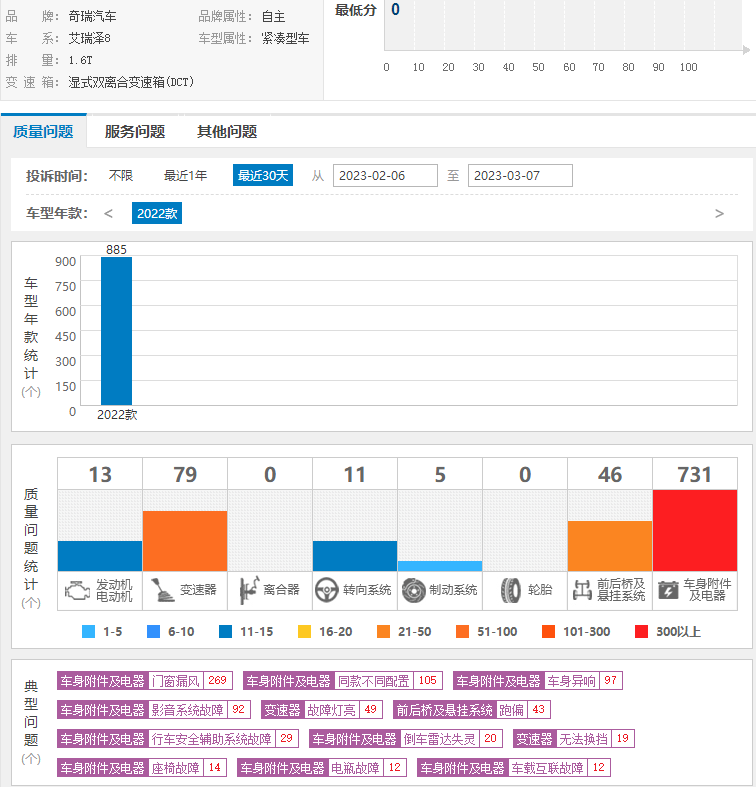Select the 最近30天 time filter

(263, 176)
